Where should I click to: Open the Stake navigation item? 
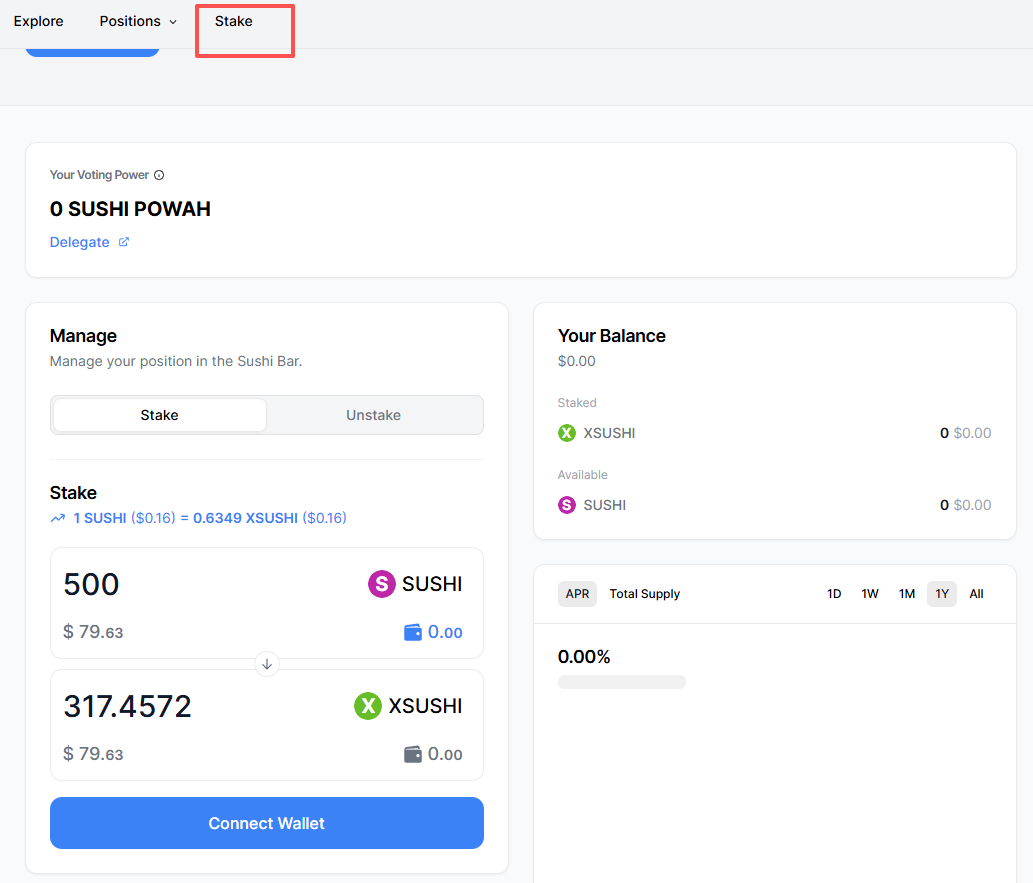(233, 21)
